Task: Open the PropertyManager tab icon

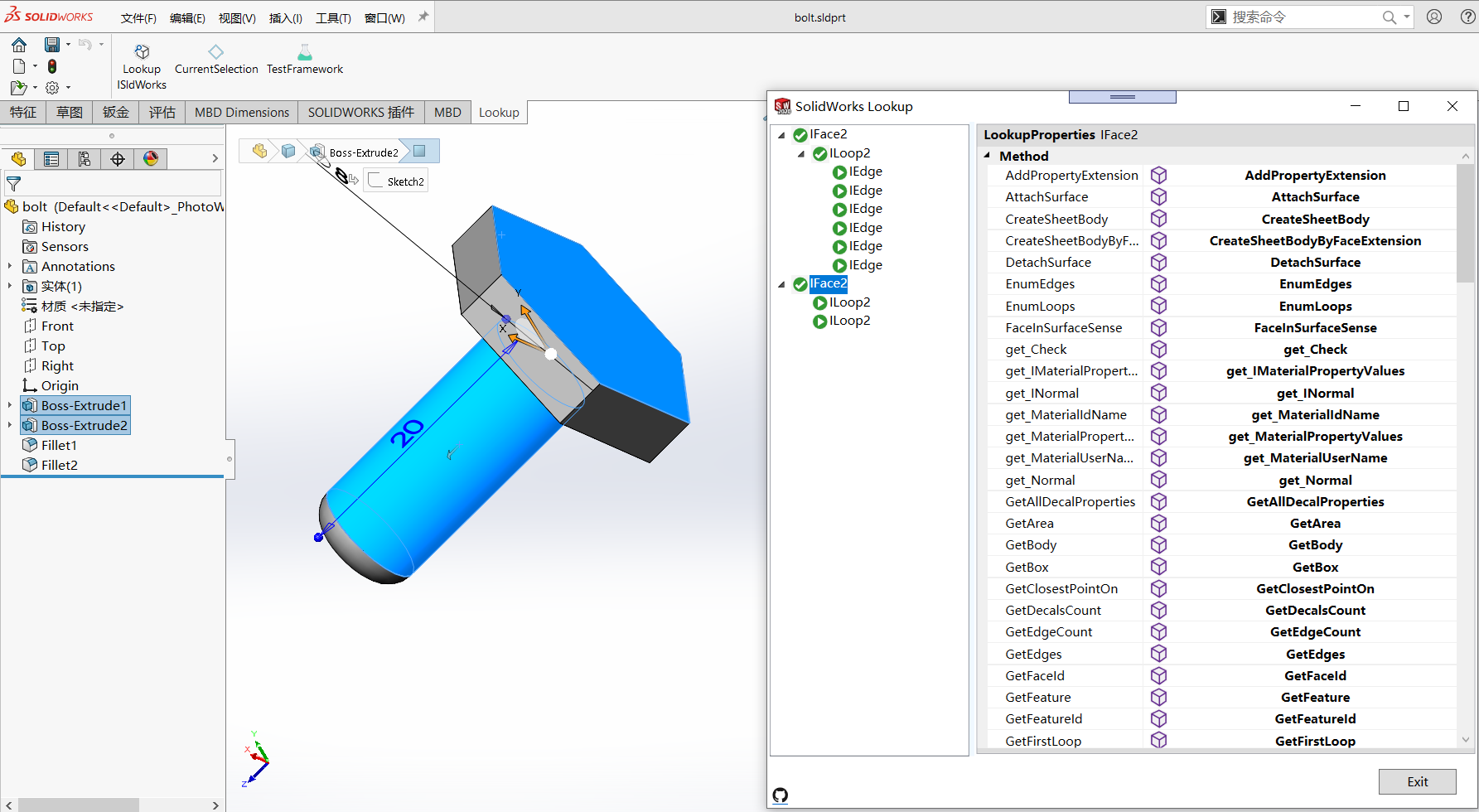Action: pos(51,159)
